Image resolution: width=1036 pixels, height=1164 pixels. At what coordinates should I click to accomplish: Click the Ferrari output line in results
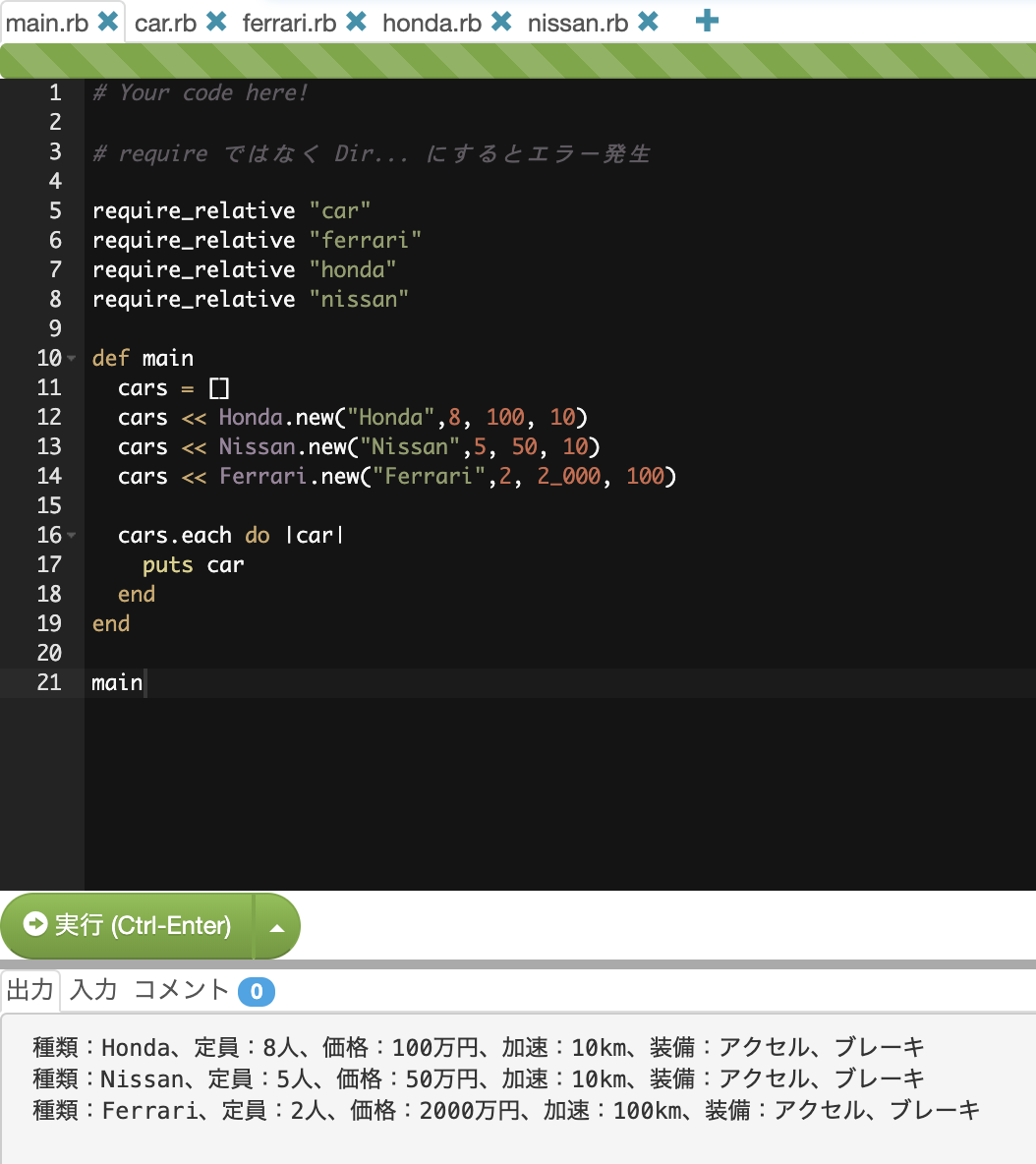pyautogui.click(x=506, y=1110)
